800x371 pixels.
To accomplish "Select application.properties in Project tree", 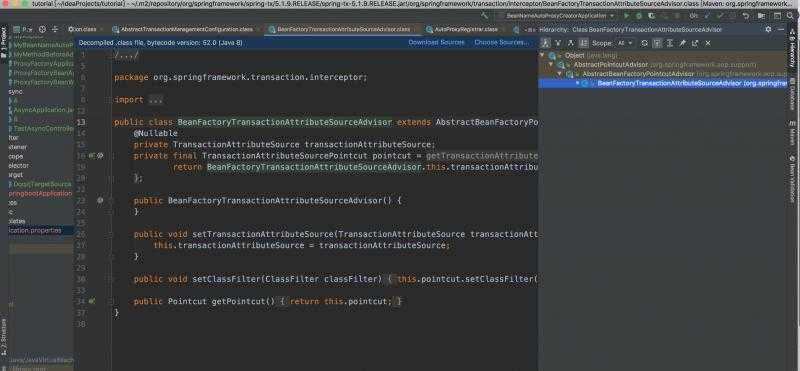I will tap(35, 231).
